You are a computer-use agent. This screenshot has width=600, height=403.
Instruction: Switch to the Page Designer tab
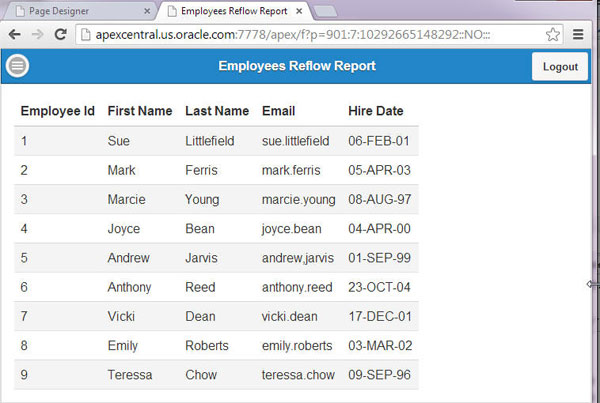pyautogui.click(x=75, y=11)
